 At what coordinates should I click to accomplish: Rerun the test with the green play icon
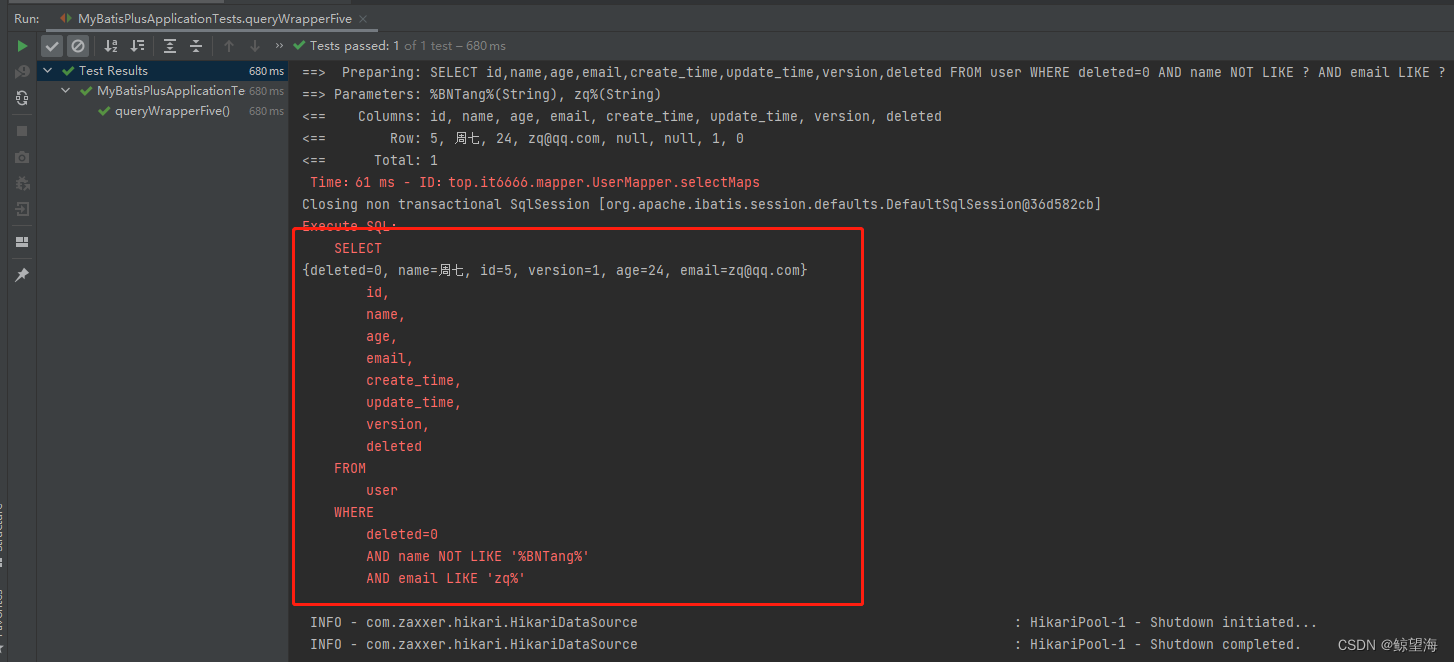(x=22, y=46)
